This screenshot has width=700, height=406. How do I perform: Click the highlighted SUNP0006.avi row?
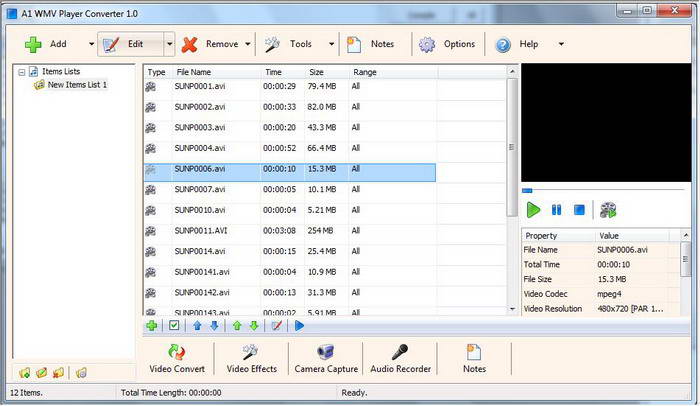(290, 172)
